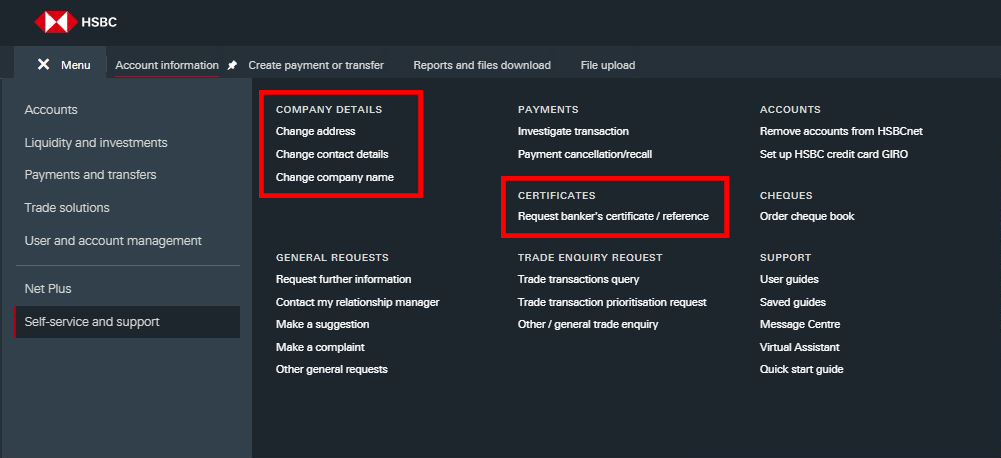Open Change company name link

pos(335,177)
